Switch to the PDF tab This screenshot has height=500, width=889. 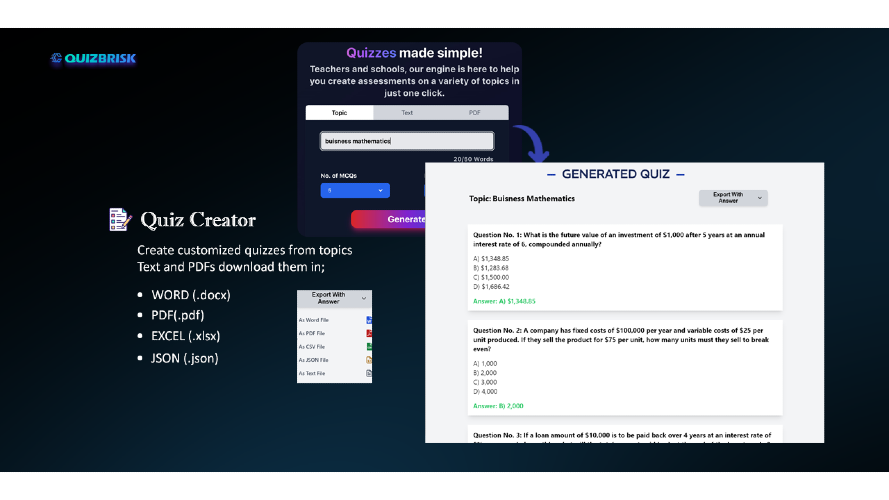coord(475,113)
